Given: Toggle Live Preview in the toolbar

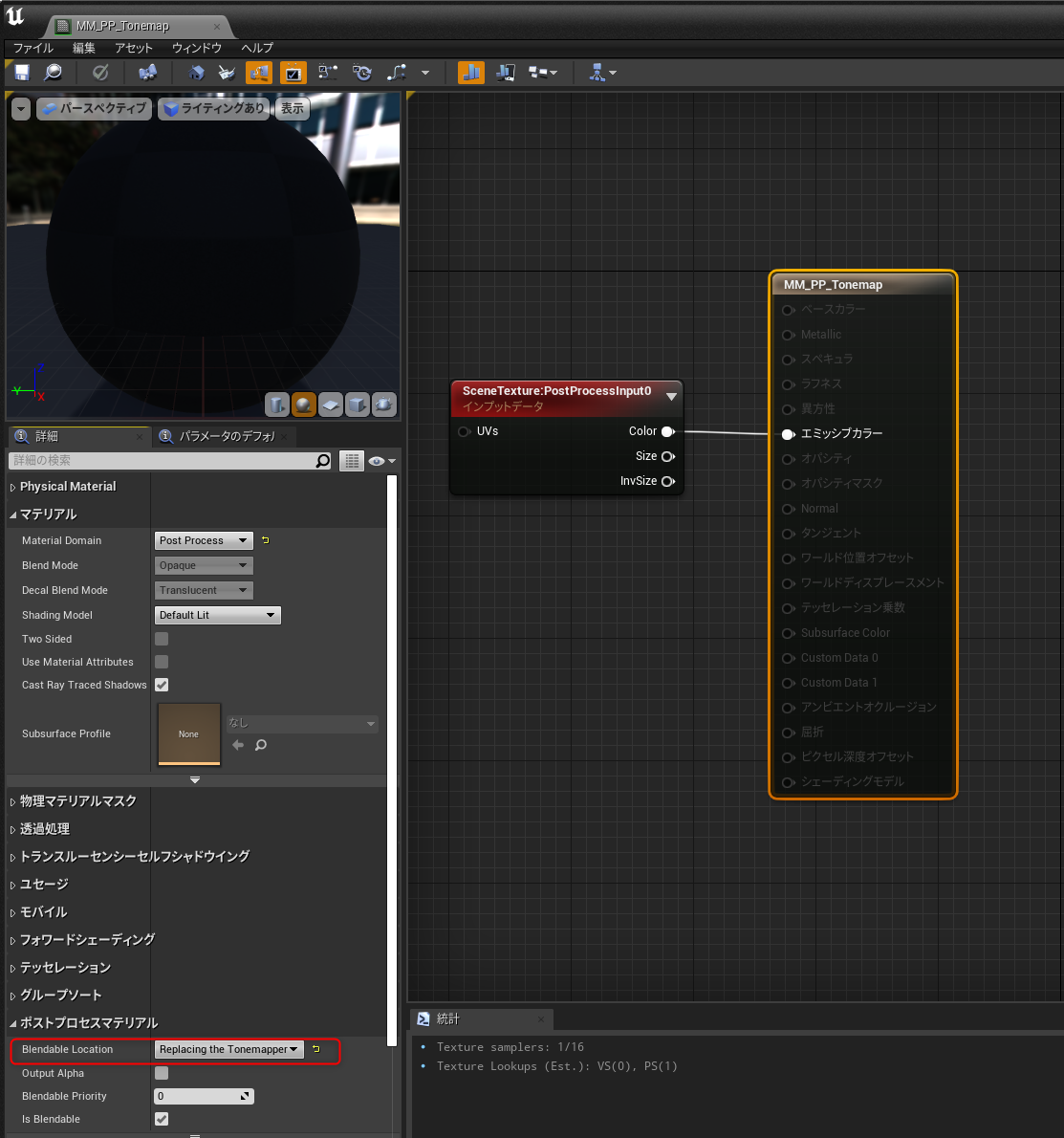Looking at the screenshot, I should click(x=259, y=73).
